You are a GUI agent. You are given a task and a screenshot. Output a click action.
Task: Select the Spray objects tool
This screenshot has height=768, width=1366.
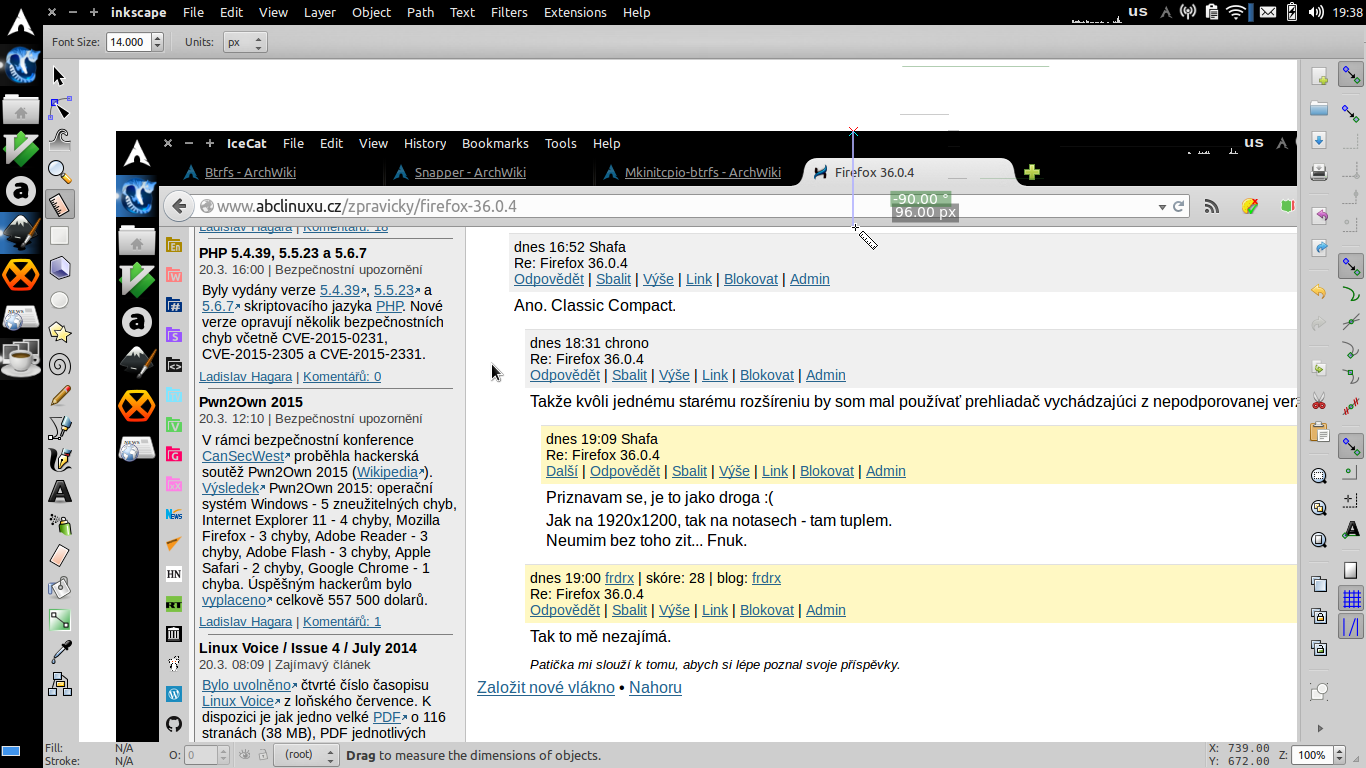[x=59, y=524]
